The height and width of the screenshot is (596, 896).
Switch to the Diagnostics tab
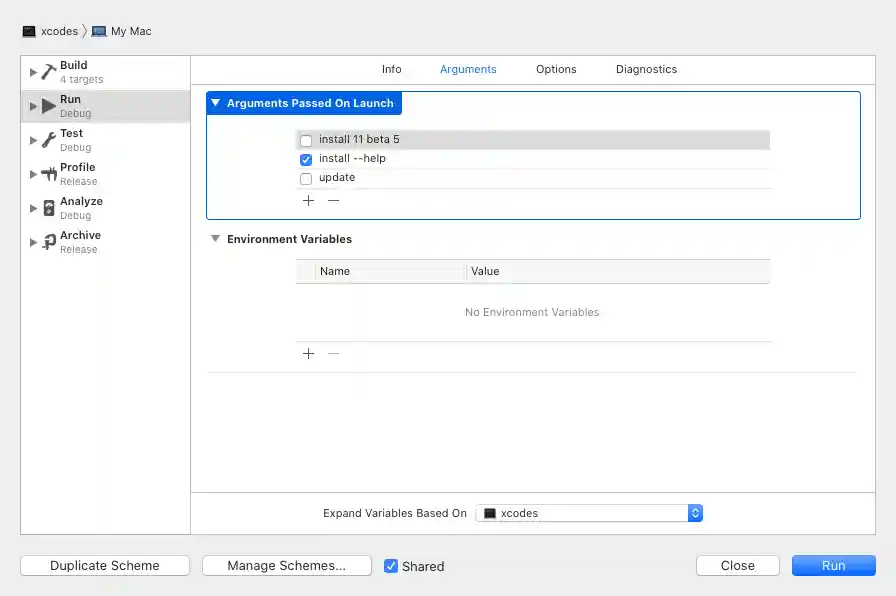coord(646,69)
